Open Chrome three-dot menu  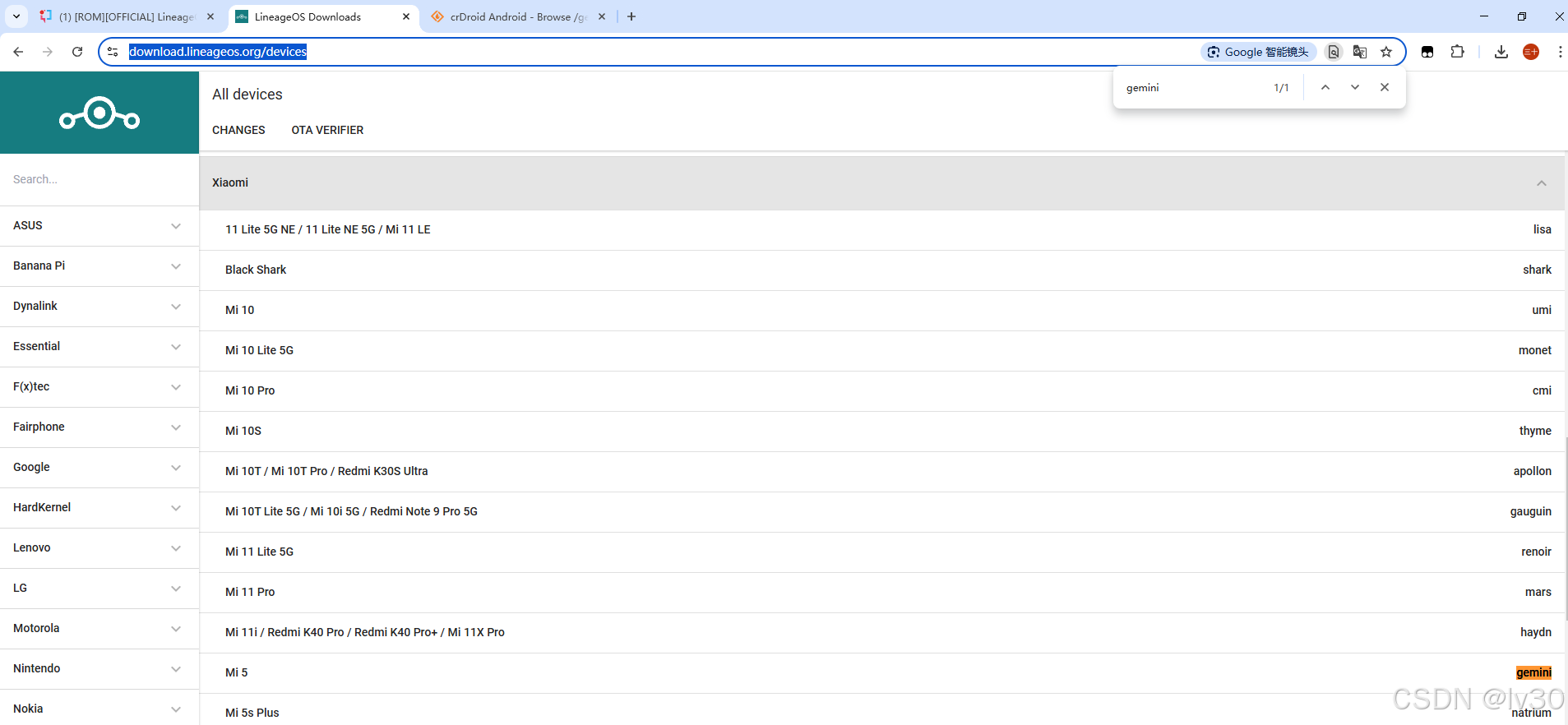click(1560, 52)
